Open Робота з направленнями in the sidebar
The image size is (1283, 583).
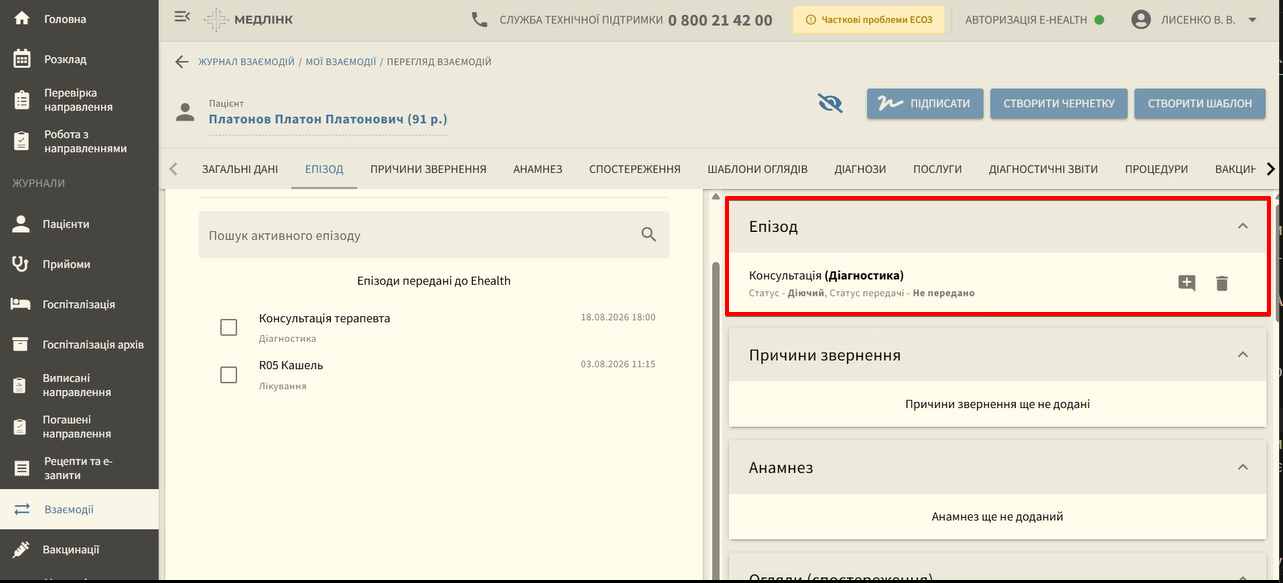79,141
